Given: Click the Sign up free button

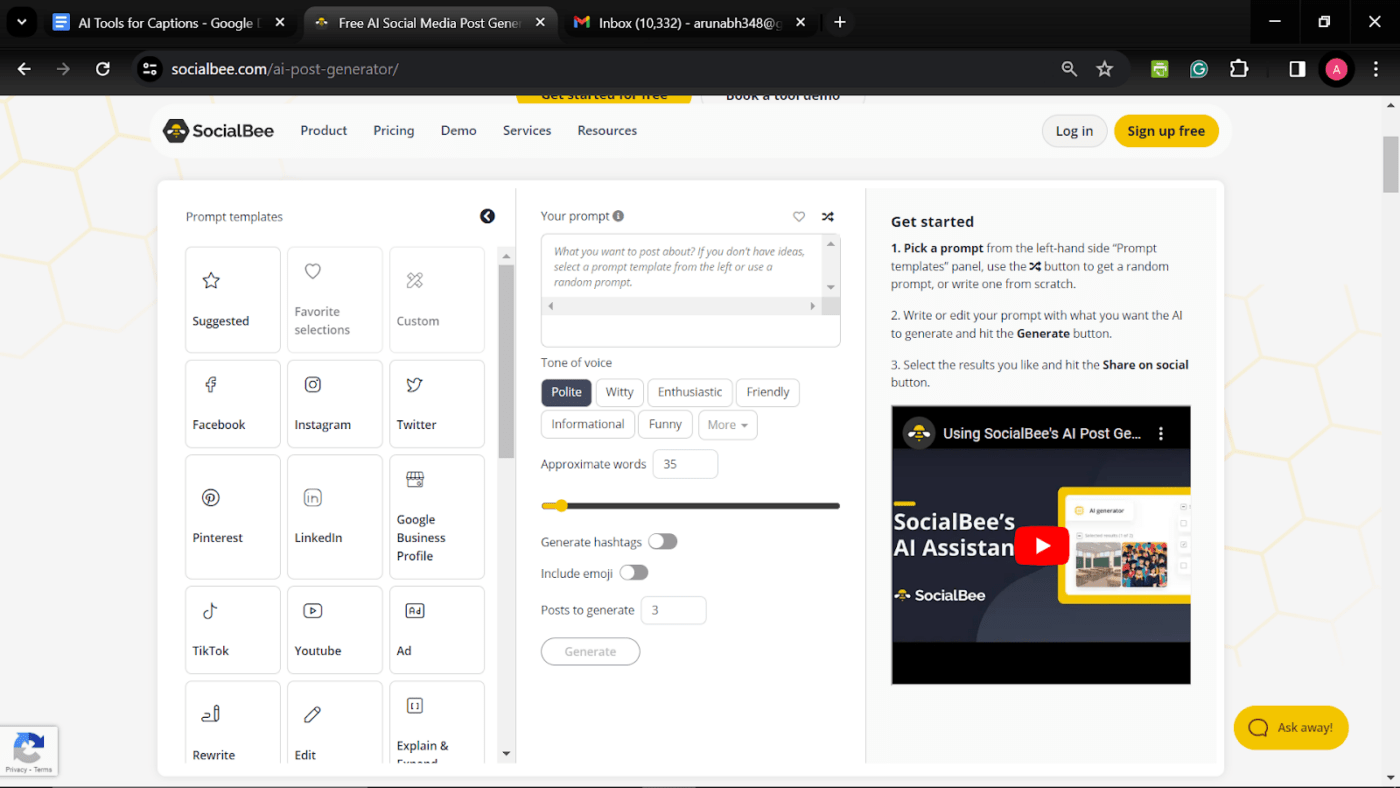Looking at the screenshot, I should coord(1166,131).
